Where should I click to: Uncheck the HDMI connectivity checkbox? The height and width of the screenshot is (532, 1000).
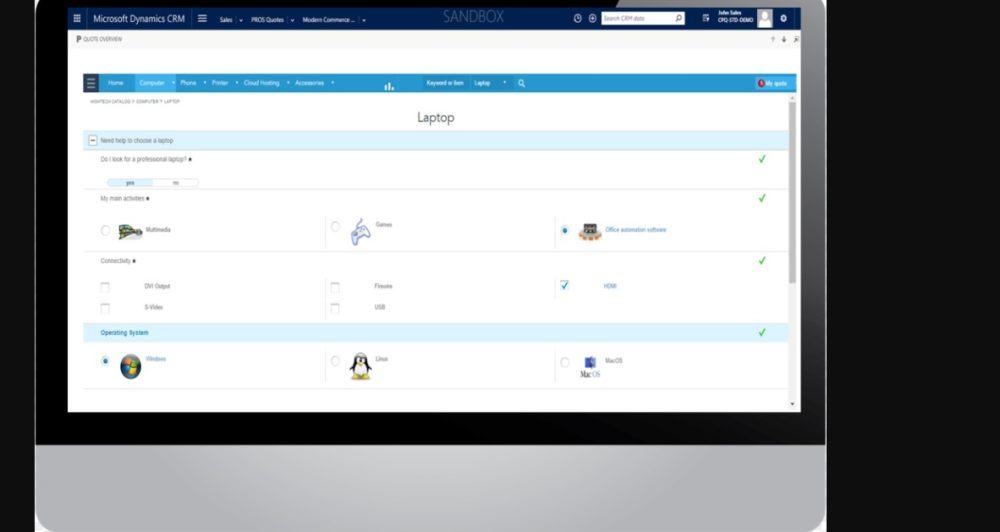pos(564,285)
